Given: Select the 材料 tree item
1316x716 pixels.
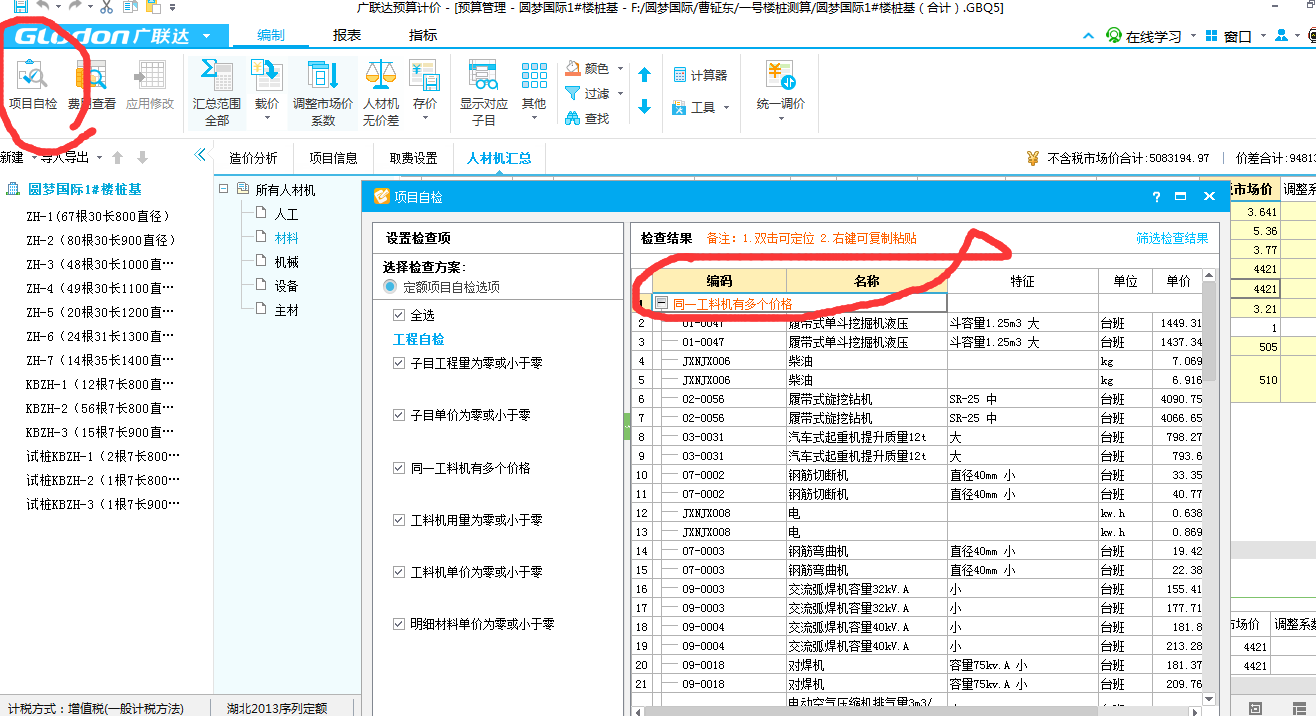Looking at the screenshot, I should [286, 238].
